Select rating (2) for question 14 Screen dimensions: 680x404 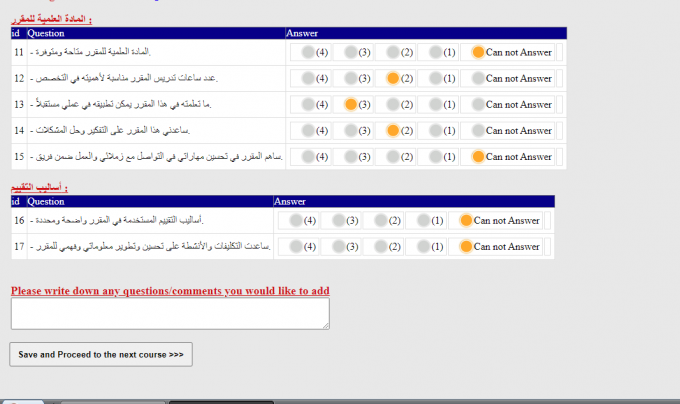point(393,130)
